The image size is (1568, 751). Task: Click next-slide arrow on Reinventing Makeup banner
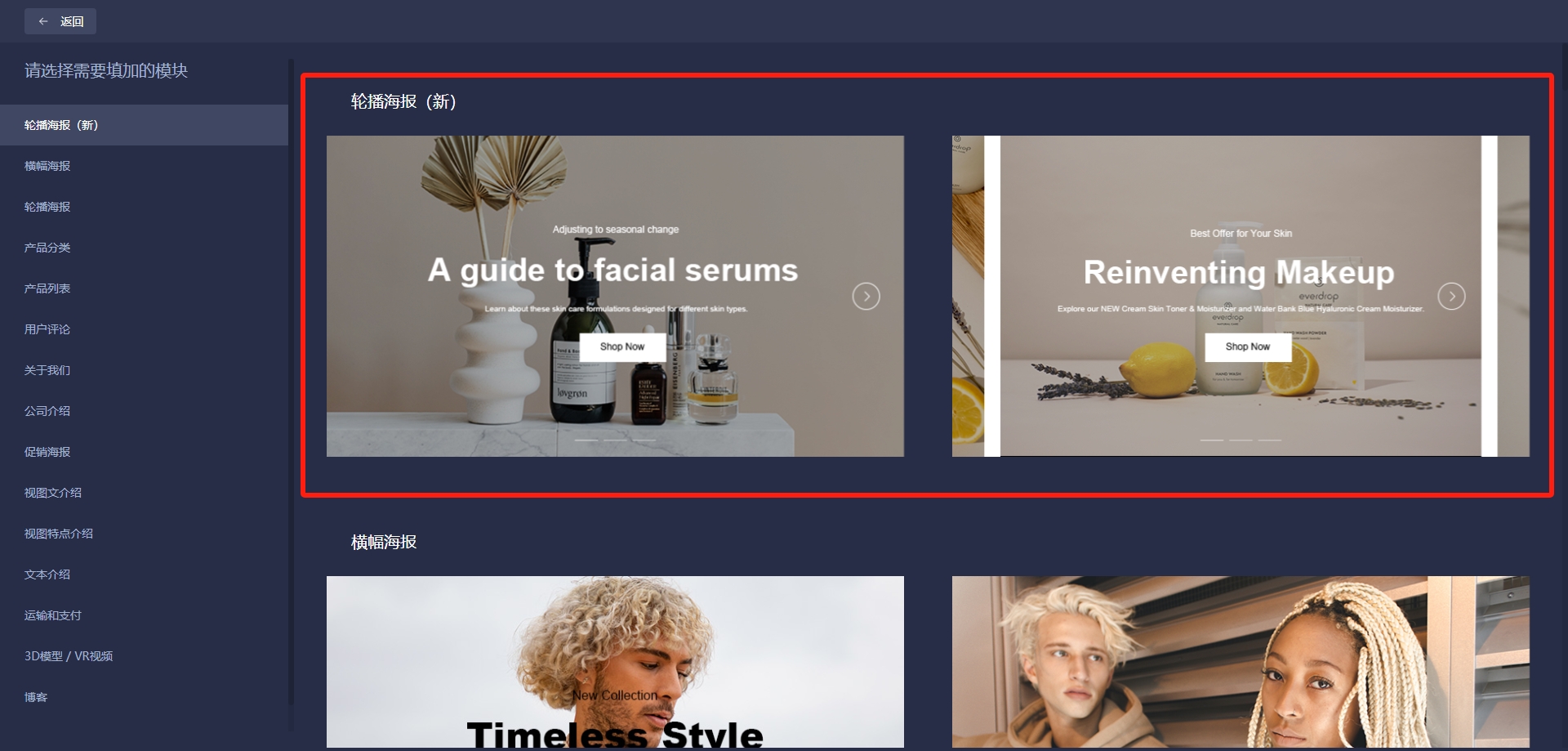click(x=1451, y=296)
